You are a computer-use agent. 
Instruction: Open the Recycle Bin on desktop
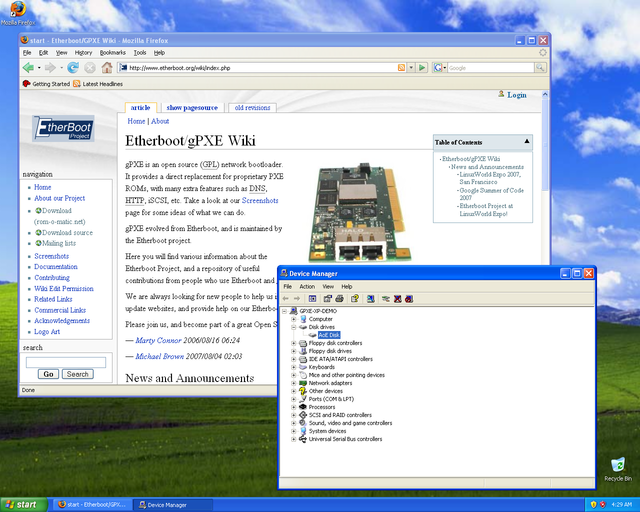click(618, 470)
